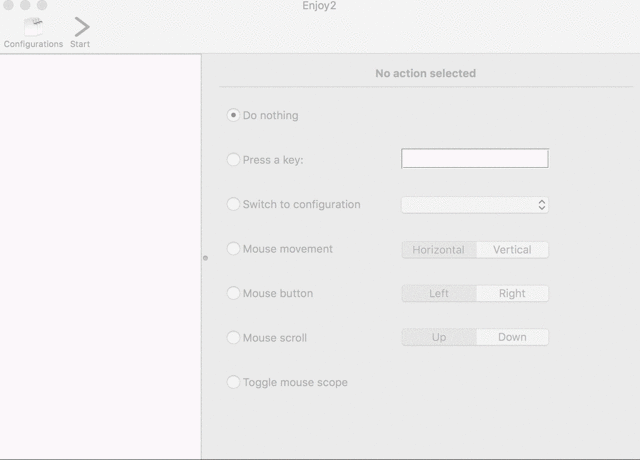This screenshot has height=460, width=640.
Task: Choose the Mouse scroll radio button
Action: pos(233,338)
